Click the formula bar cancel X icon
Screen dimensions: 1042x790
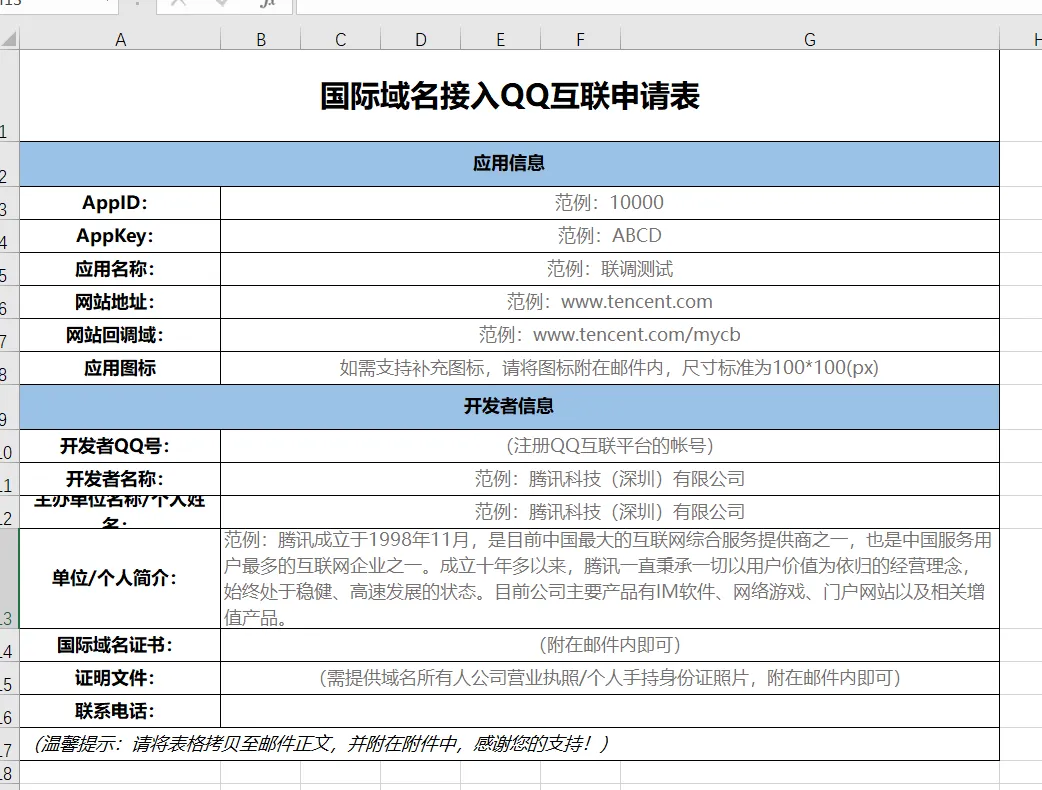(179, 4)
